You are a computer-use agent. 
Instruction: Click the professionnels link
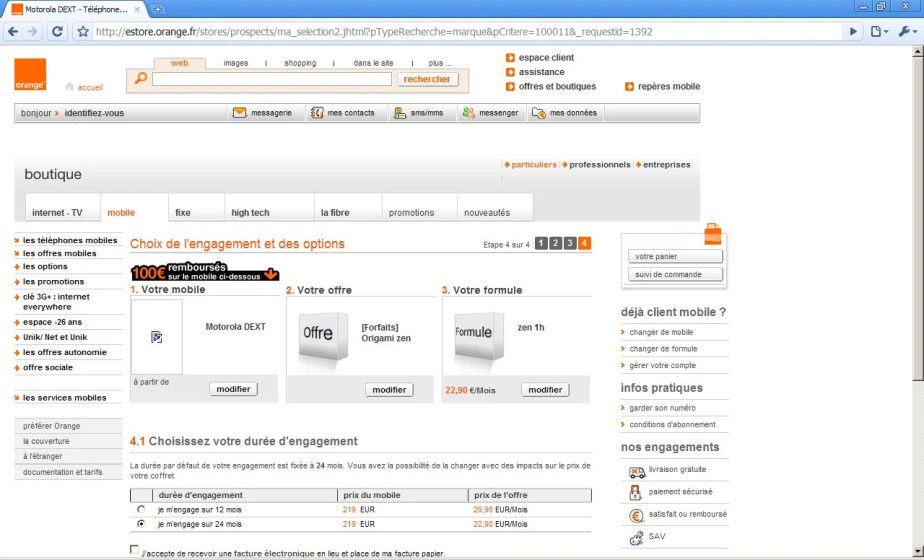tap(599, 165)
